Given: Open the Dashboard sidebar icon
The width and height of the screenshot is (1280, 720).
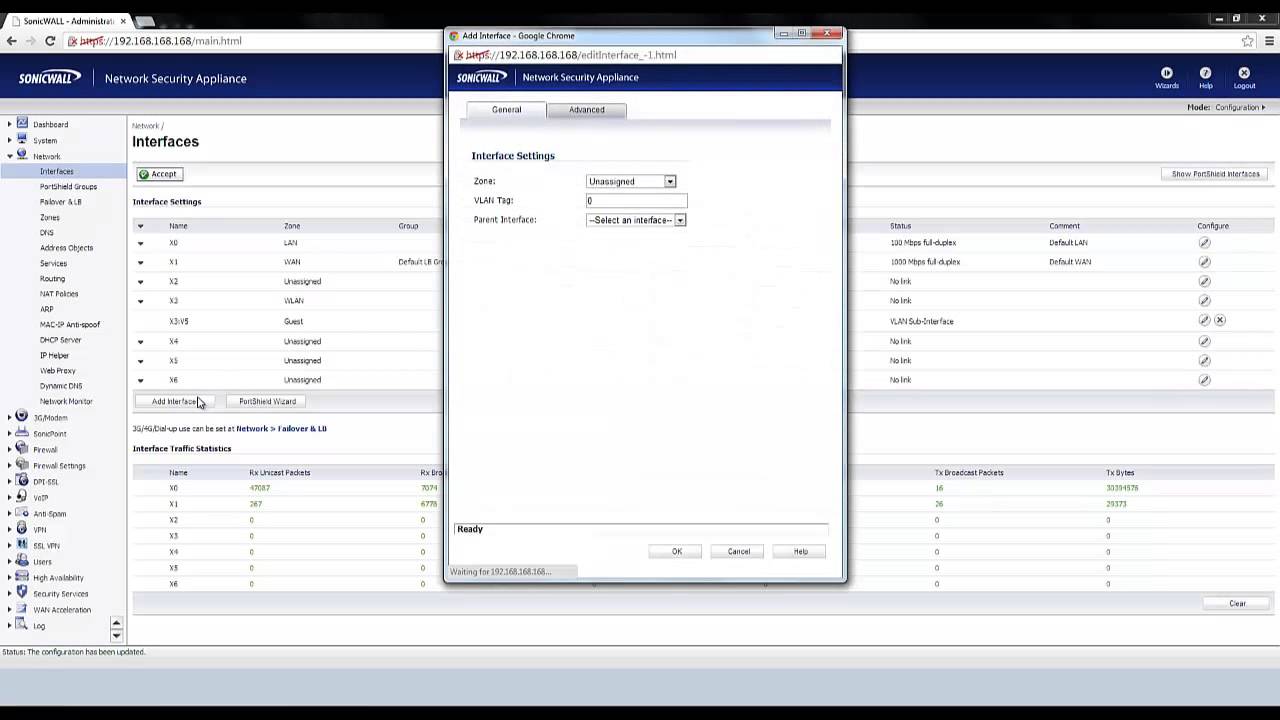Looking at the screenshot, I should [x=22, y=124].
